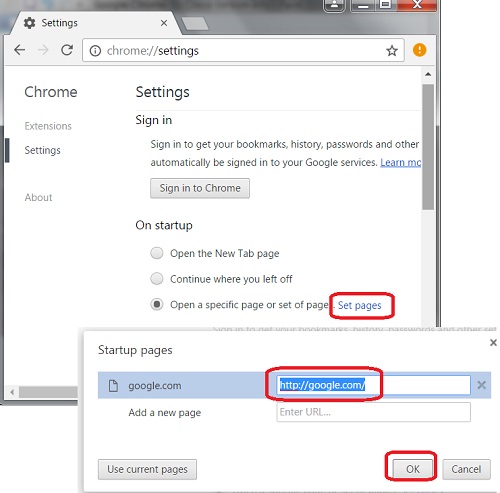
Task: Click the chrome://settings address bar
Action: [243, 50]
